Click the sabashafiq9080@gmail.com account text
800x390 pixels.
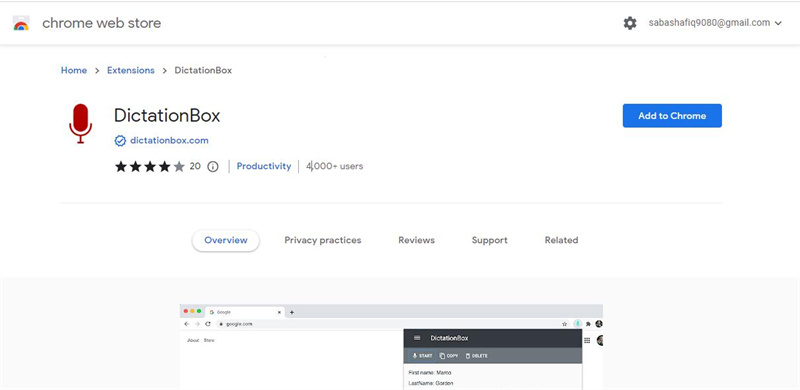tap(709, 23)
